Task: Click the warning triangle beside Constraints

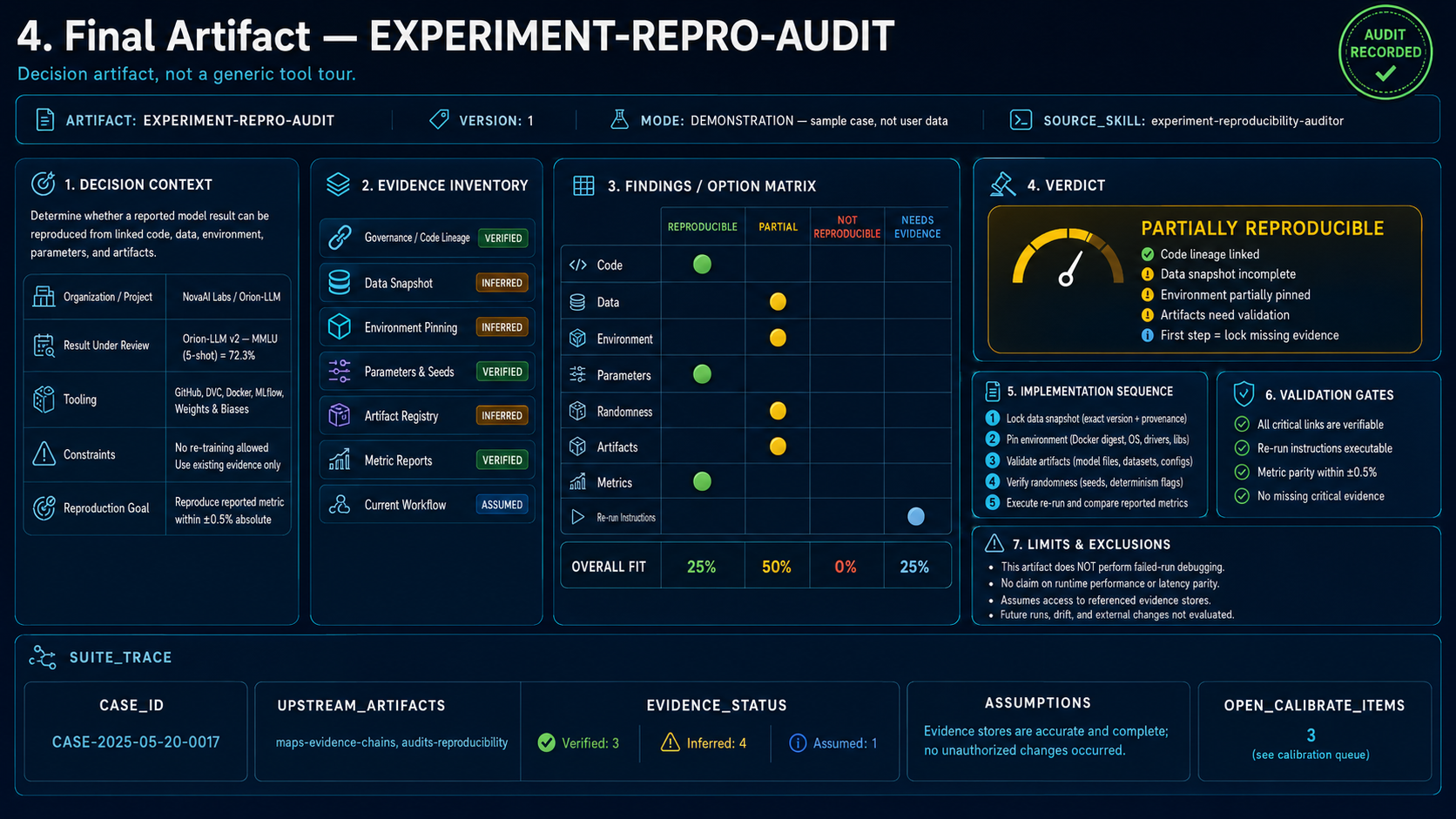Action: click(x=44, y=453)
